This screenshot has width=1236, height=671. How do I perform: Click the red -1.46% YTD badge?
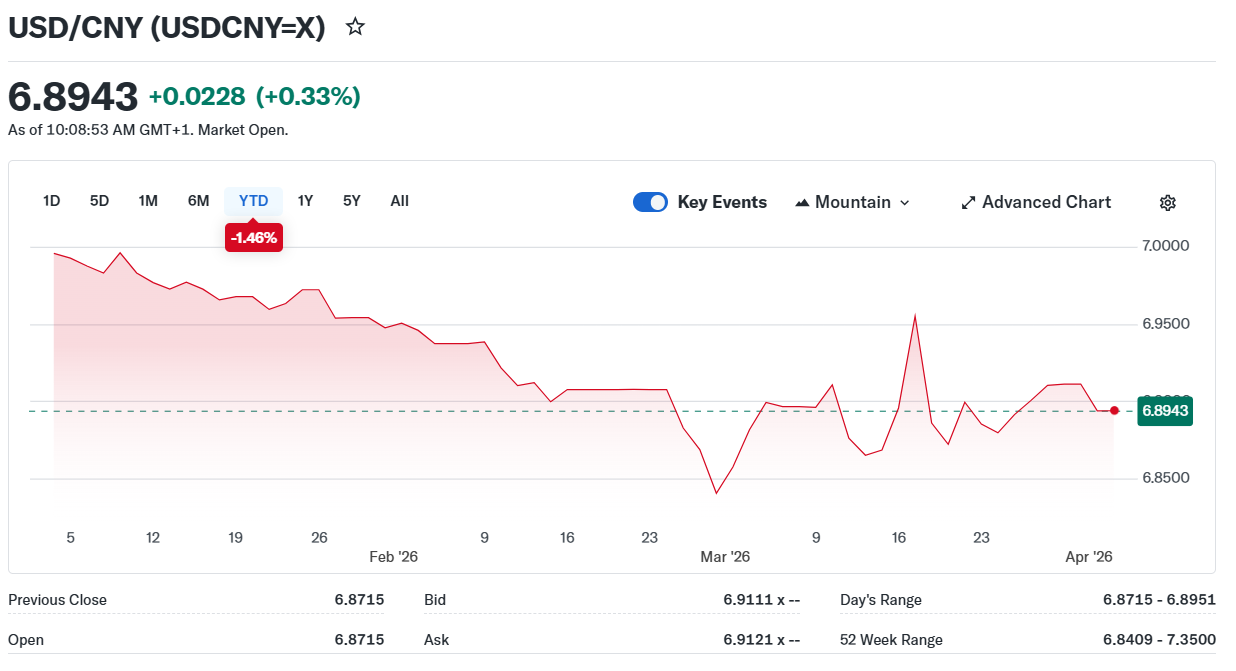click(253, 238)
